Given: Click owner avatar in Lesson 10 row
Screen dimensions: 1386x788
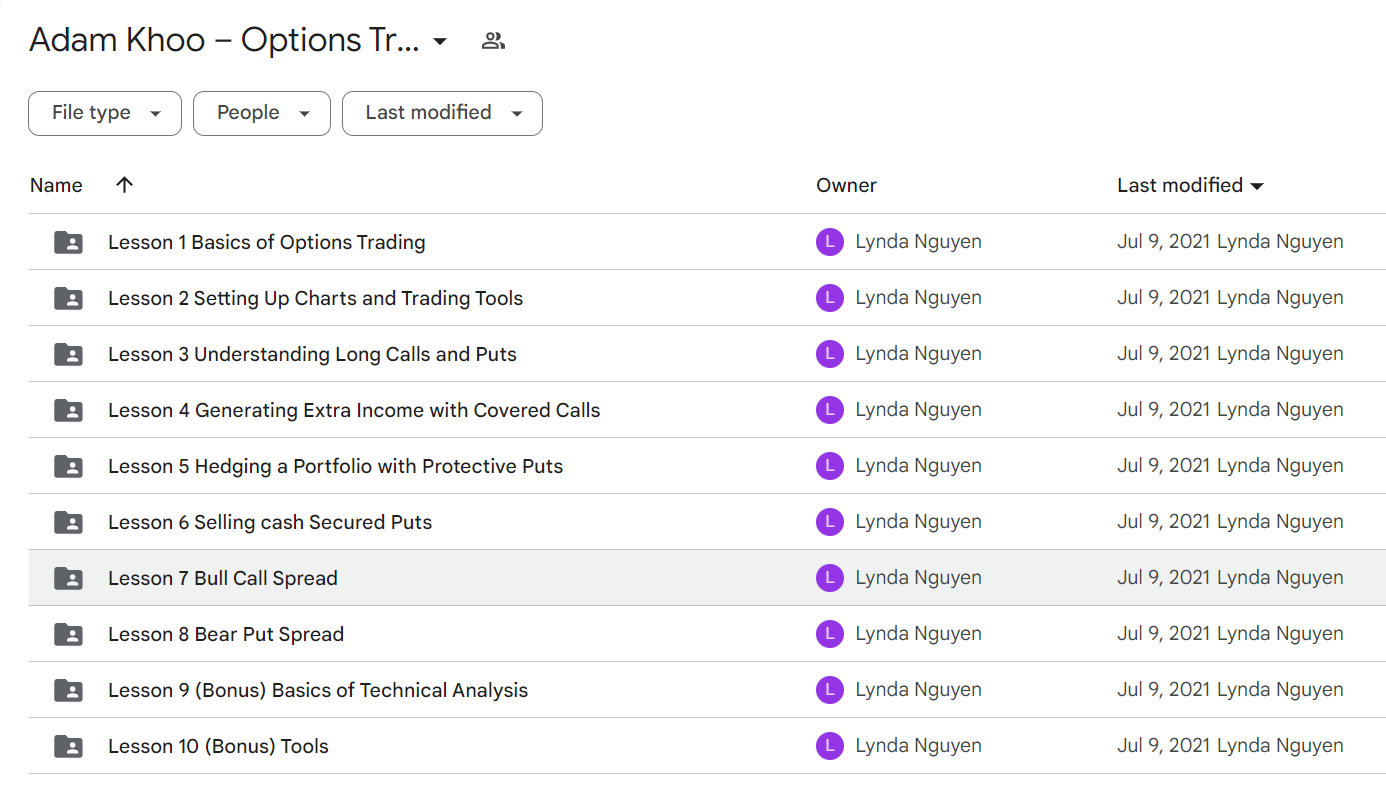Looking at the screenshot, I should (830, 746).
